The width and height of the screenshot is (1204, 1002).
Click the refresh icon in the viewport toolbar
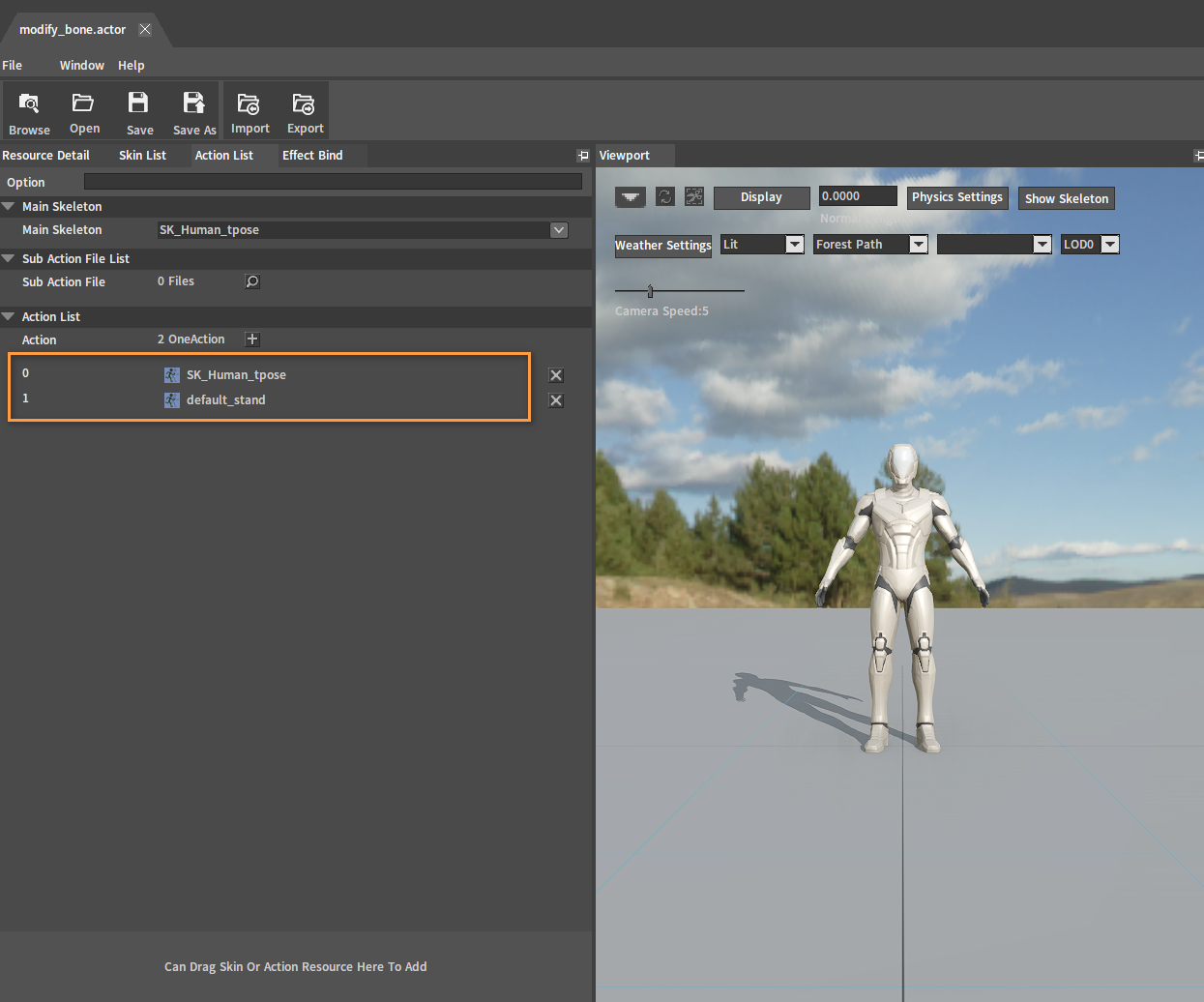pyautogui.click(x=664, y=197)
